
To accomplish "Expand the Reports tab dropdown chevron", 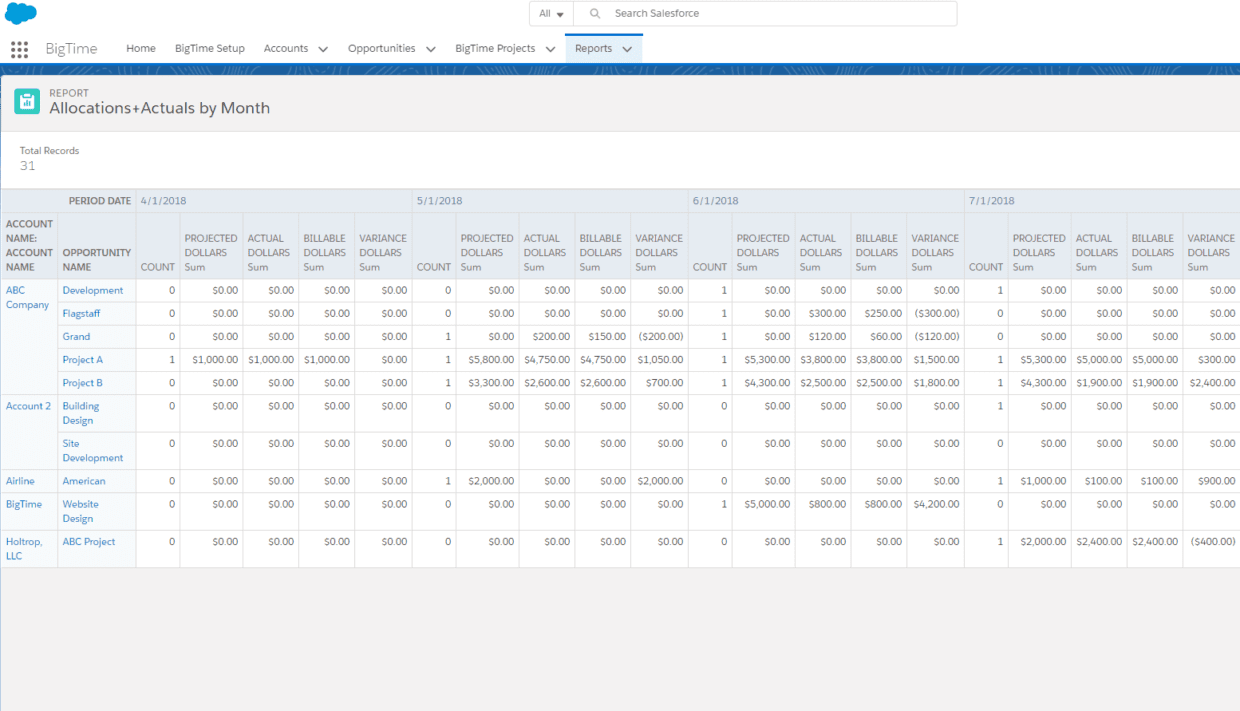I will pyautogui.click(x=627, y=48).
